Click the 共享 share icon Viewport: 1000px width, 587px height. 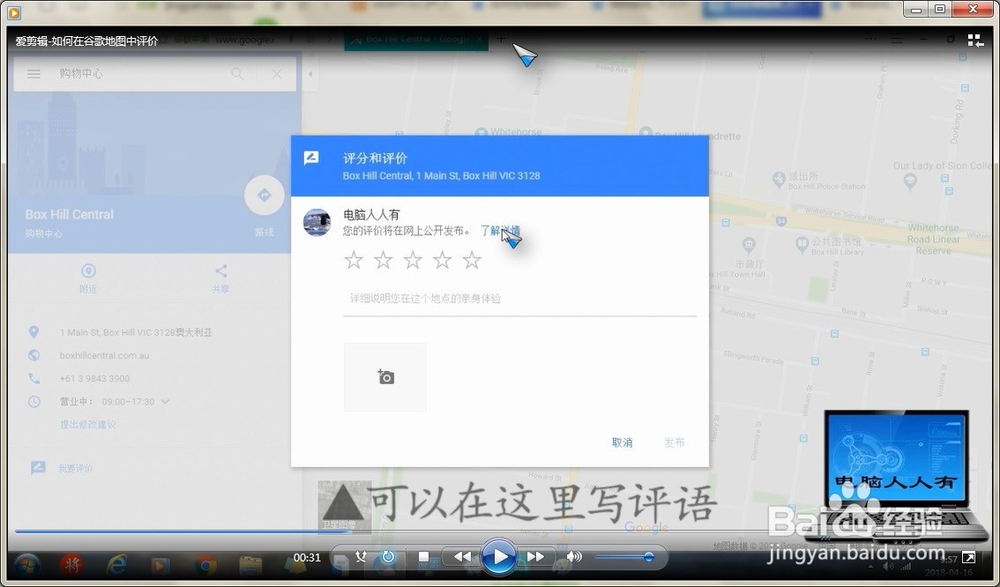click(x=221, y=271)
